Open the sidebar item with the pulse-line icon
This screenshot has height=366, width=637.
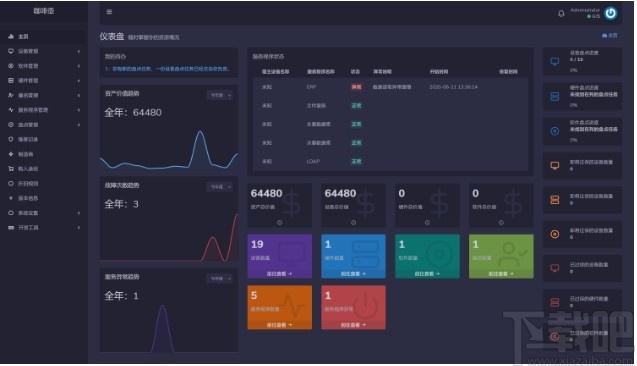pyautogui.click(x=43, y=110)
